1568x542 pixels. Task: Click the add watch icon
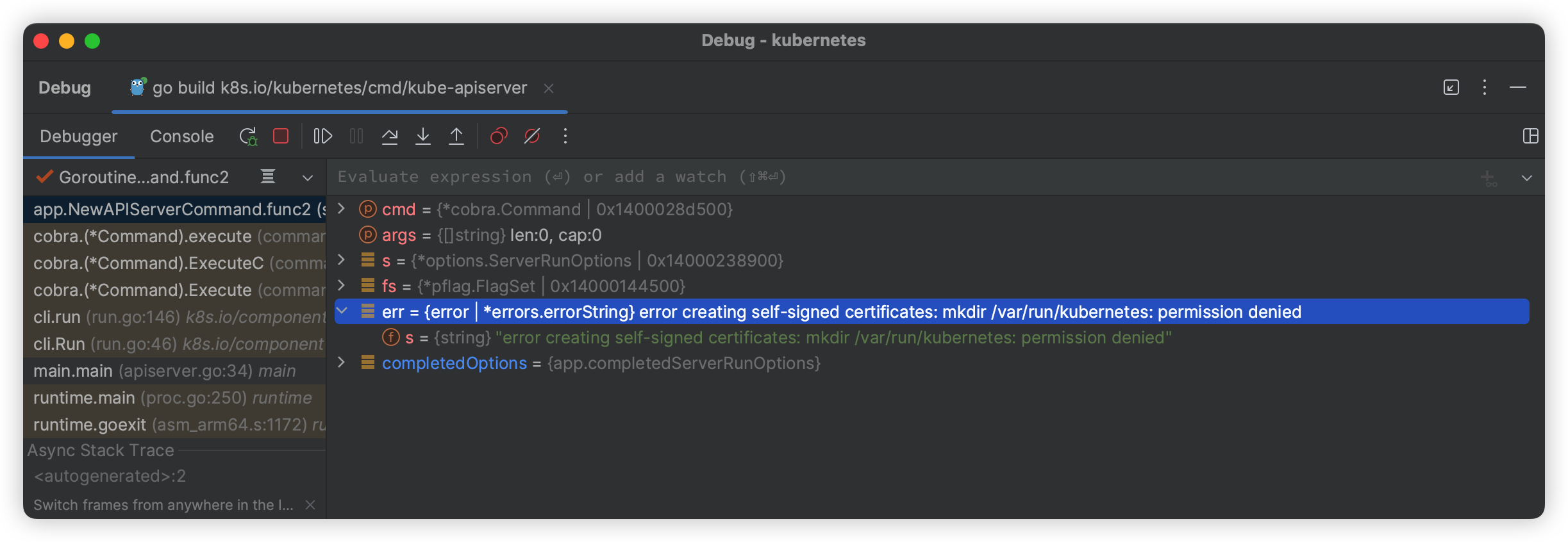(1489, 178)
